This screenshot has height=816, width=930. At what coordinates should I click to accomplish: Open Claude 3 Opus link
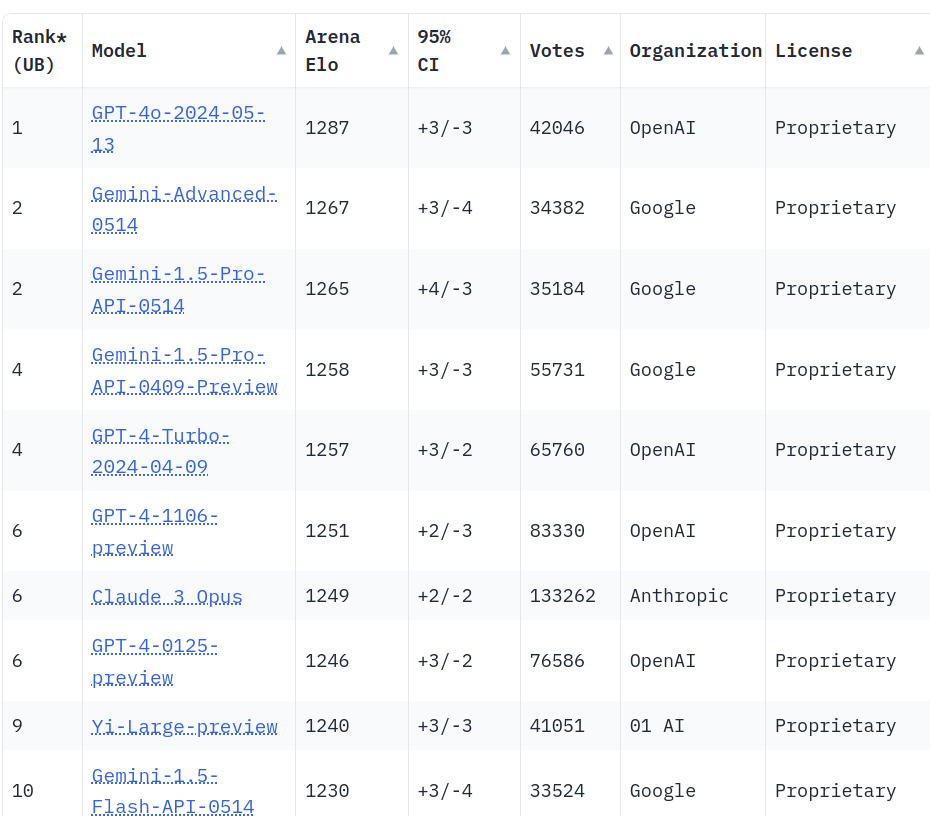pyautogui.click(x=167, y=596)
